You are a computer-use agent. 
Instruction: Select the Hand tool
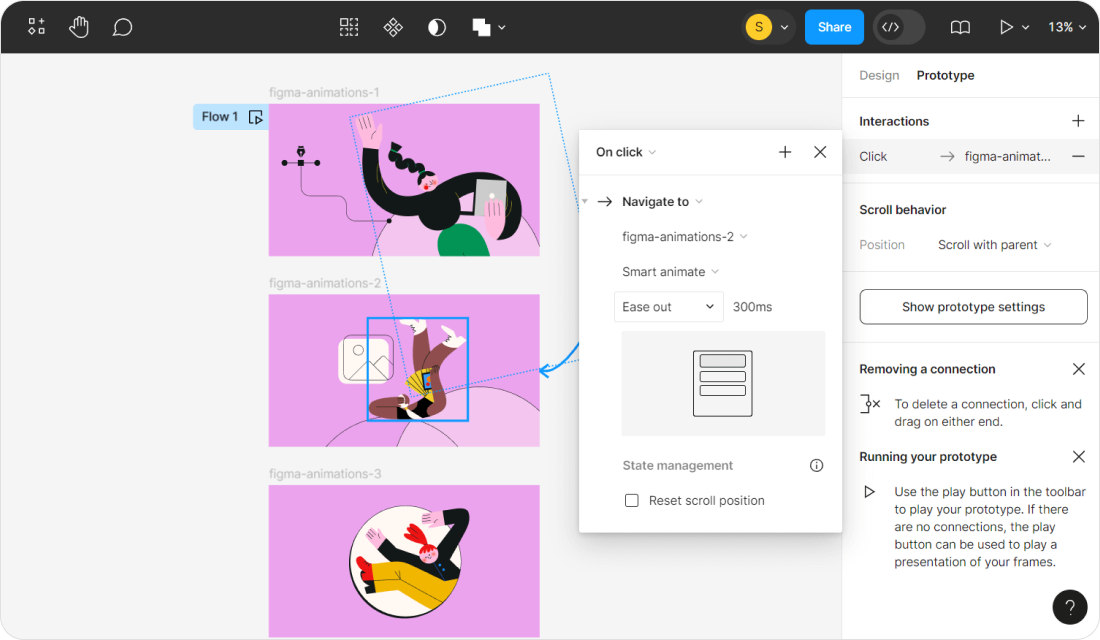(79, 27)
